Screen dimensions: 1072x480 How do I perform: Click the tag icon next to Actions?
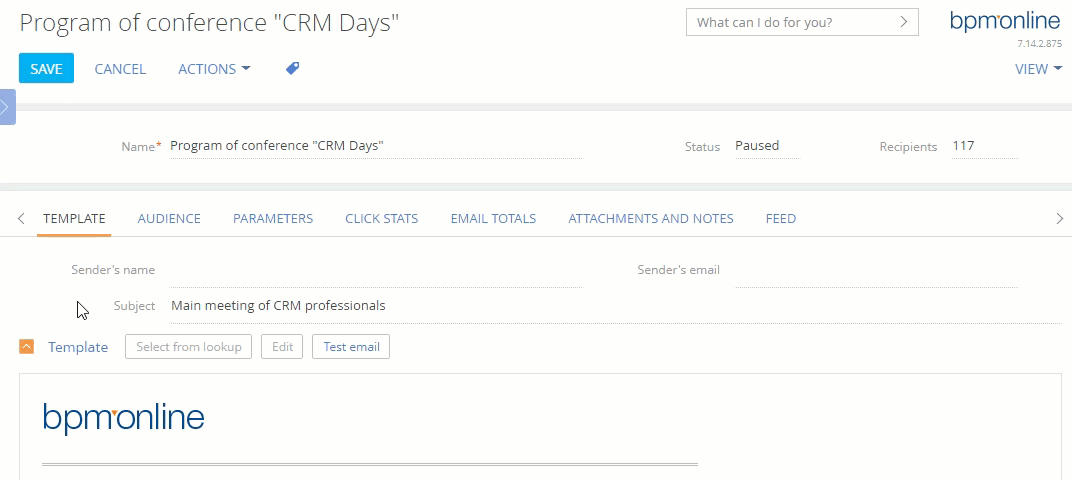coord(293,68)
